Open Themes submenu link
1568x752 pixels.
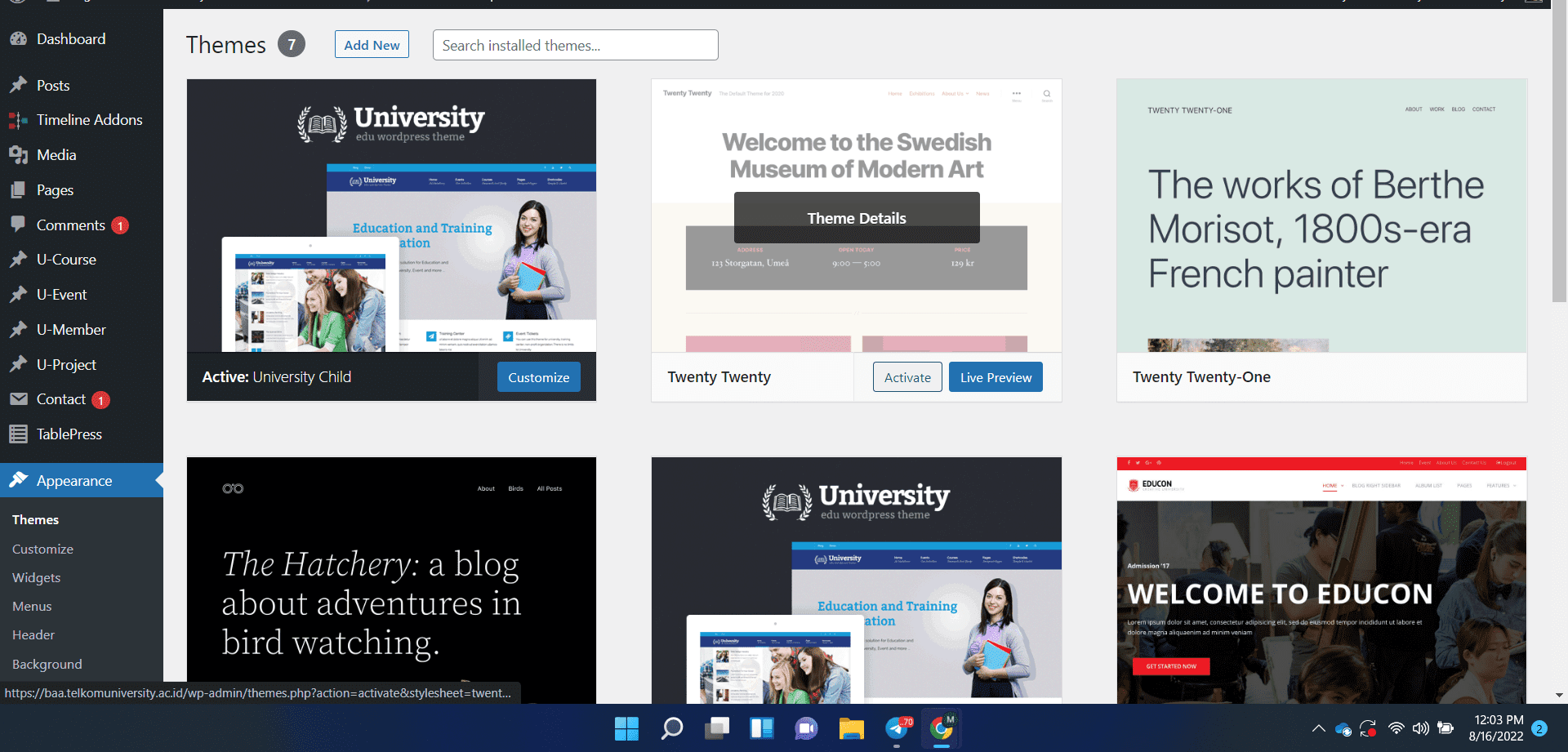[x=35, y=520]
